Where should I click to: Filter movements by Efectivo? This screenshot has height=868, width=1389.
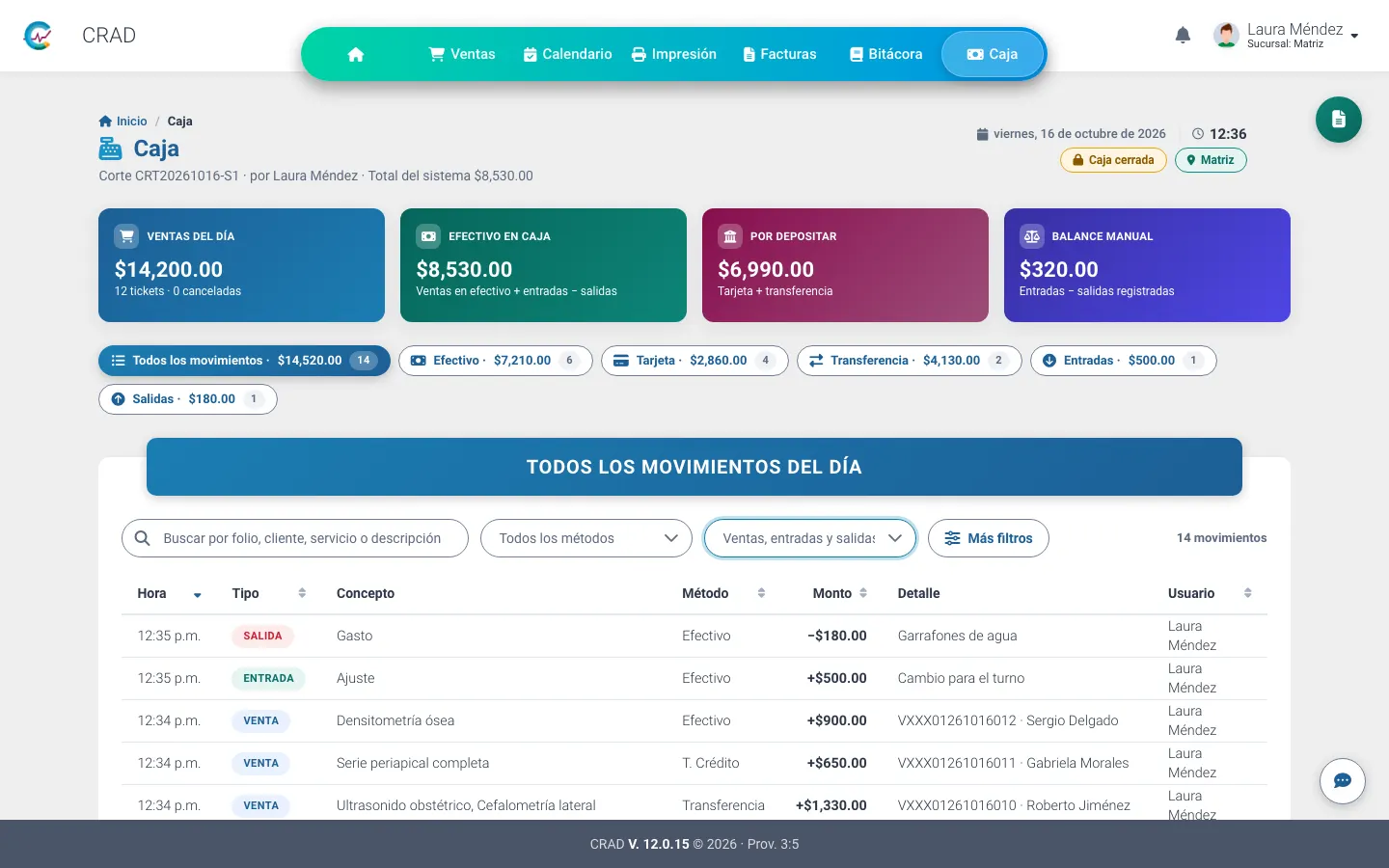[496, 361]
